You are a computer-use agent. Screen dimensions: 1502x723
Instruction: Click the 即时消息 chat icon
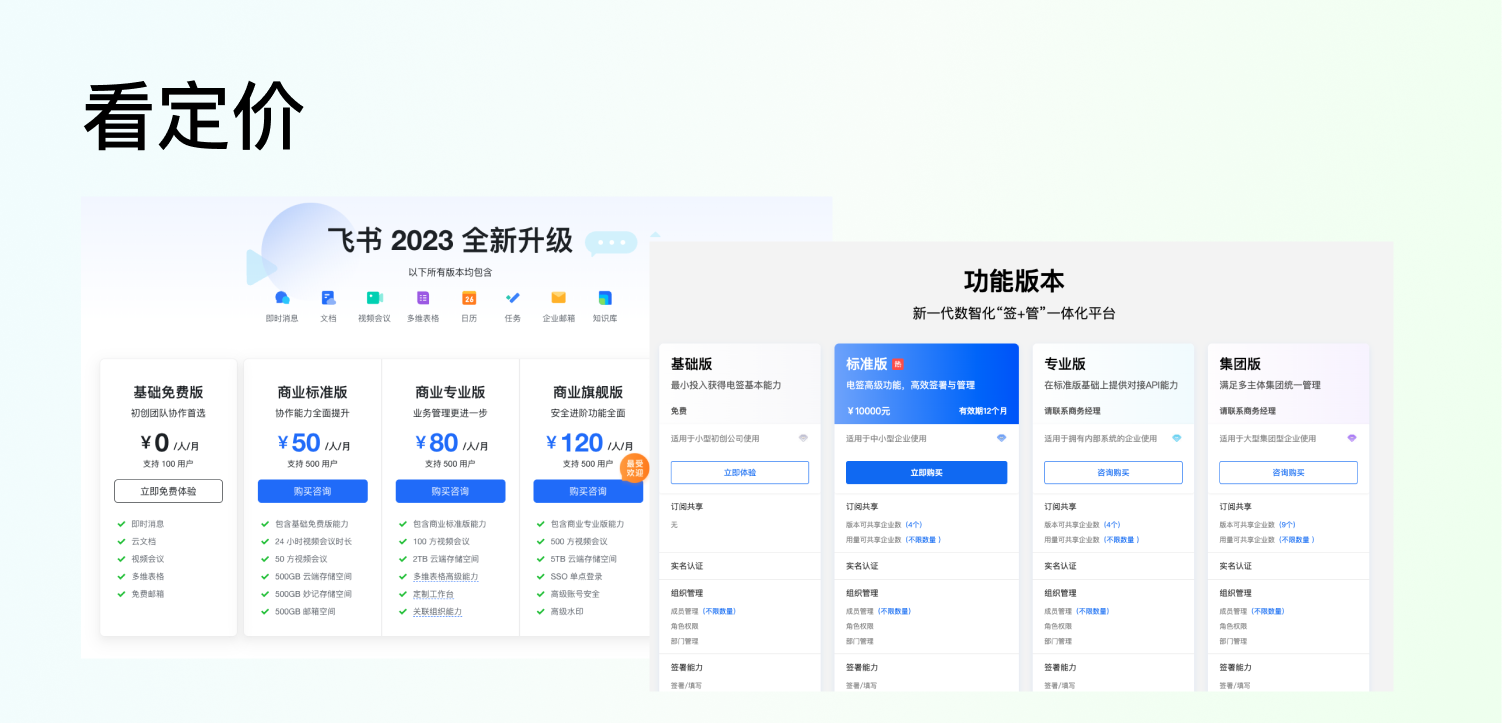282,298
